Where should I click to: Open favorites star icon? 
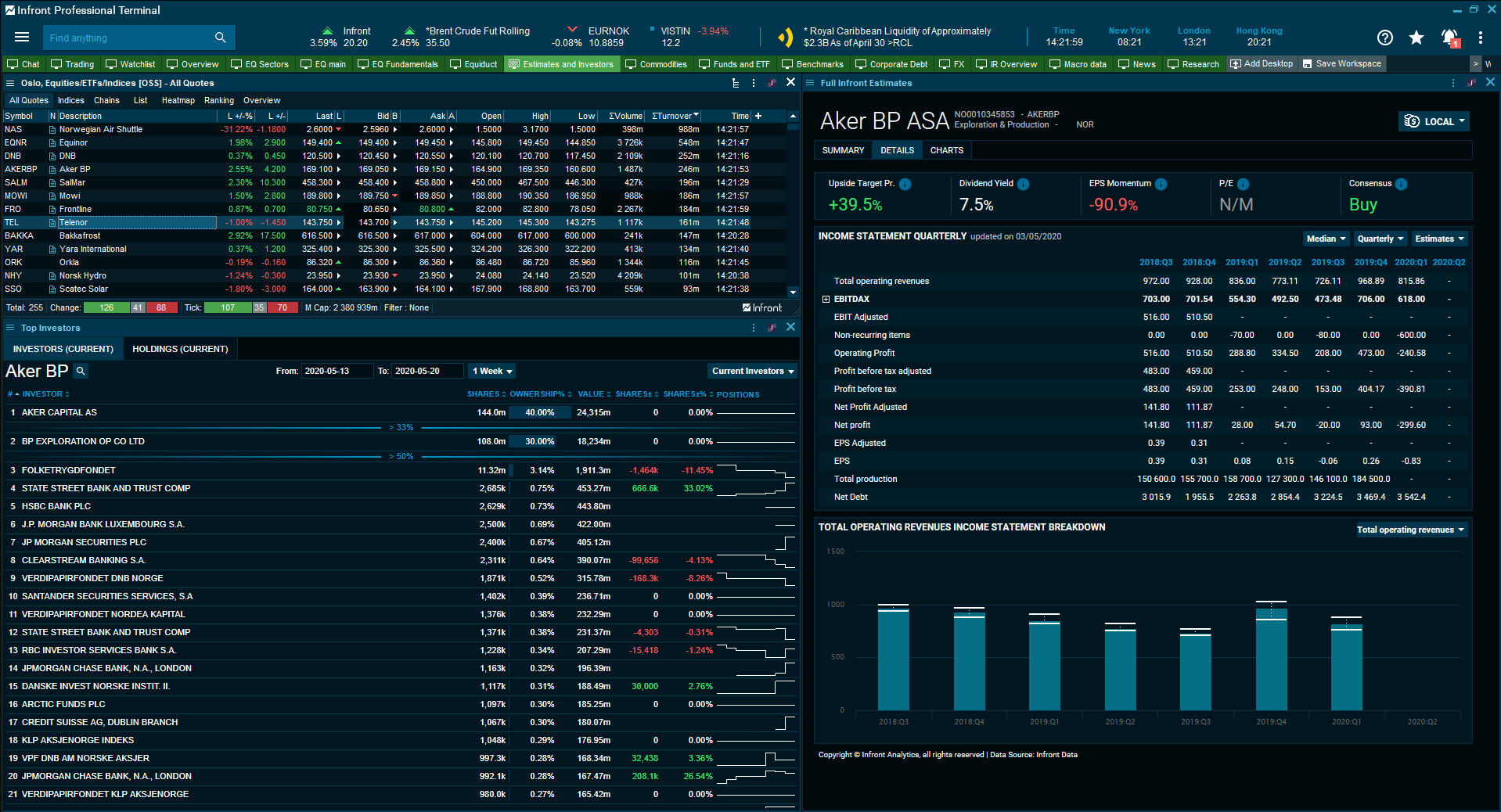(1416, 38)
